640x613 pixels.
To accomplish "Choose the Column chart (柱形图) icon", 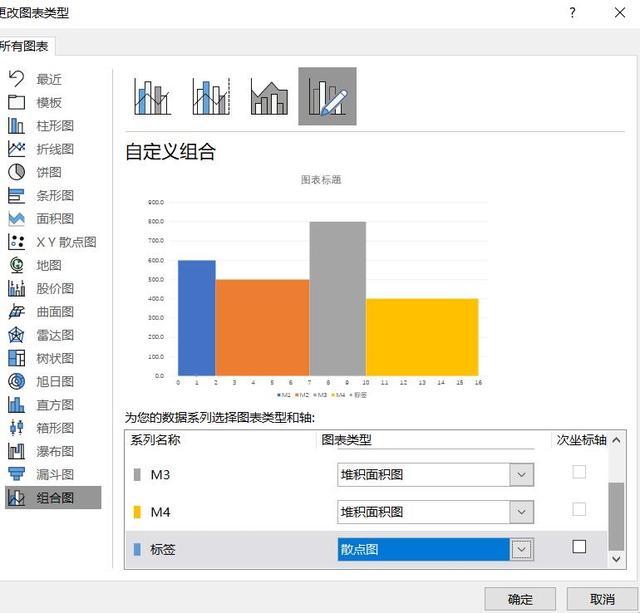I will click(16, 125).
